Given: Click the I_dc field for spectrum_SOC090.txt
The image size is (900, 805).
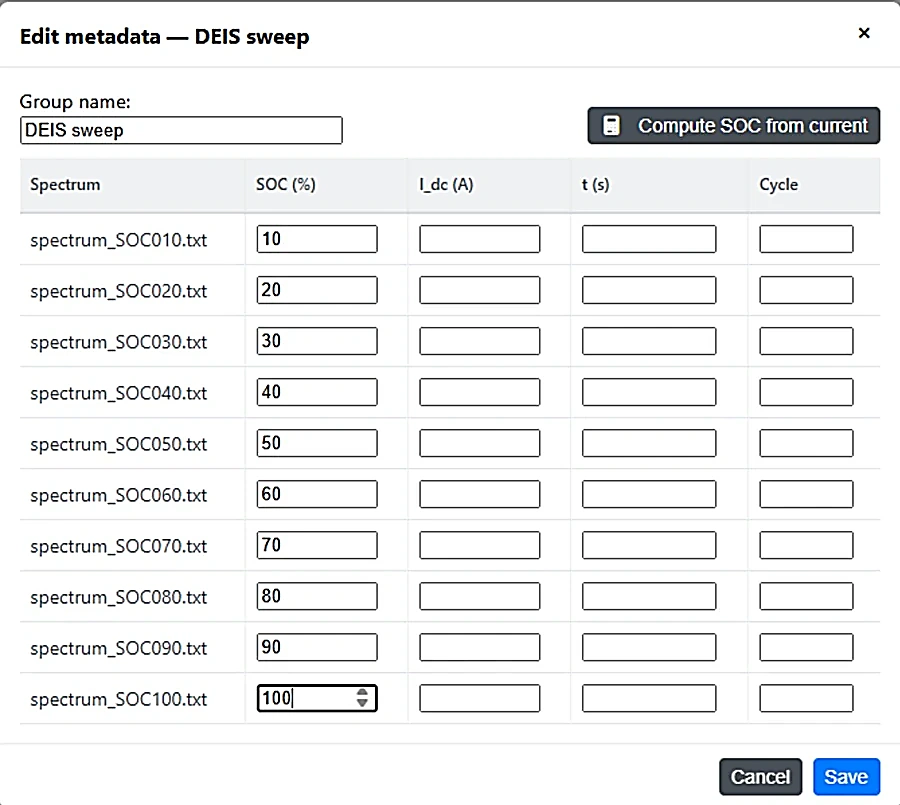Looking at the screenshot, I should coord(480,648).
